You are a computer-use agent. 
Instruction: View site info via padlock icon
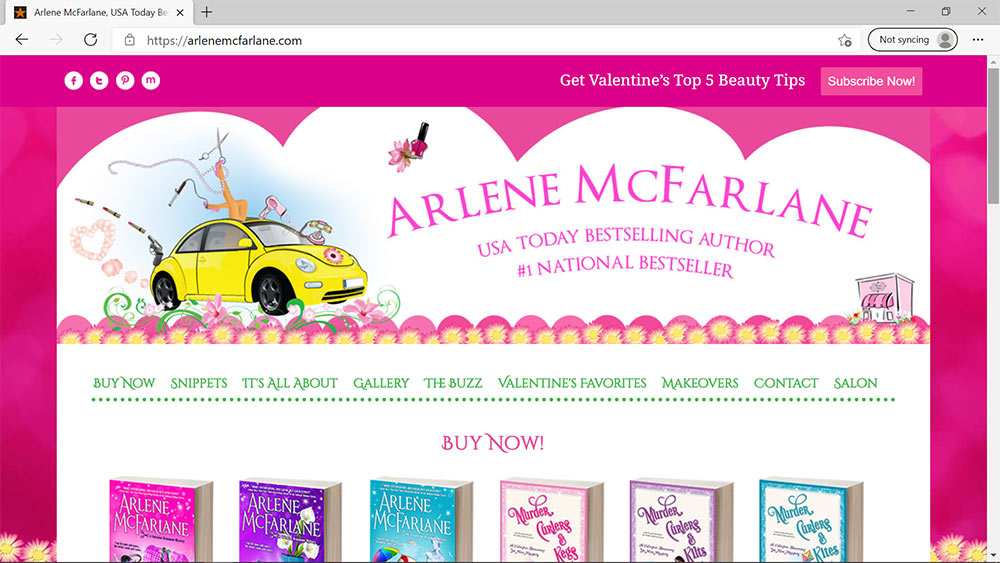click(x=129, y=40)
